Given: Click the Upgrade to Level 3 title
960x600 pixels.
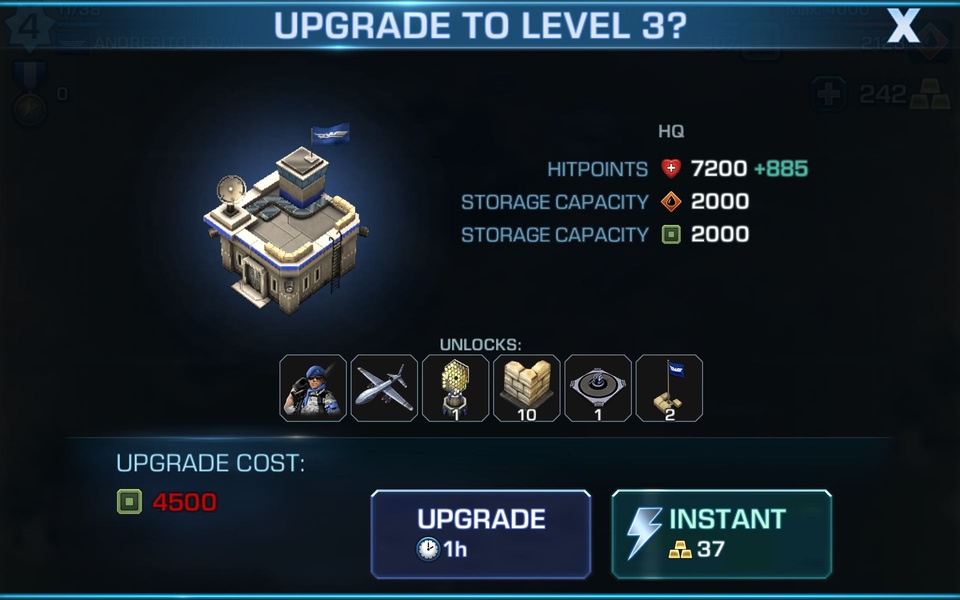Looking at the screenshot, I should pyautogui.click(x=480, y=26).
